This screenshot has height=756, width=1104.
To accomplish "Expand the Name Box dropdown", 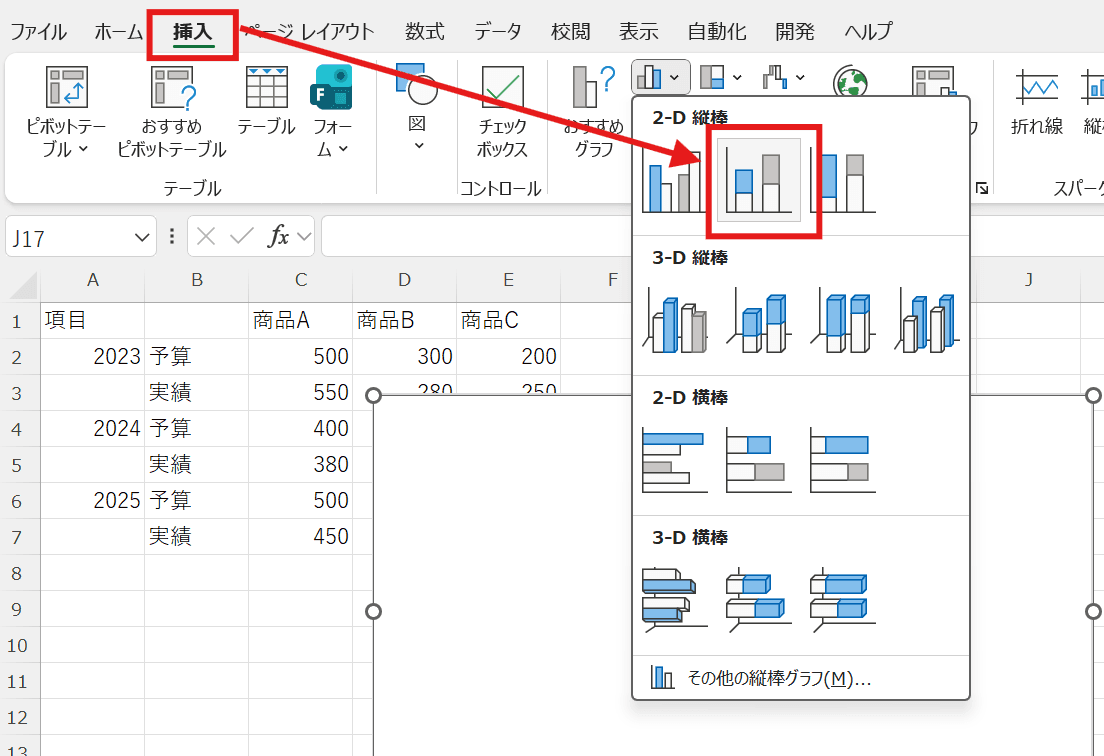I will (x=142, y=238).
